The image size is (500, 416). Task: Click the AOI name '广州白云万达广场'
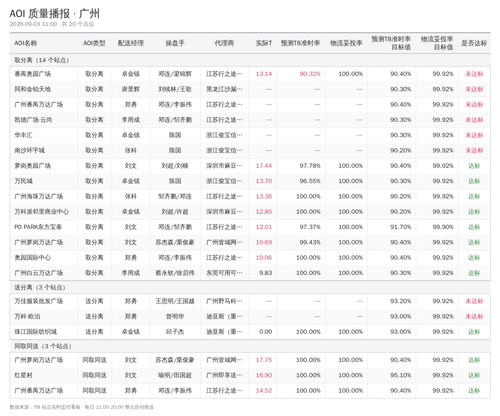(38, 273)
